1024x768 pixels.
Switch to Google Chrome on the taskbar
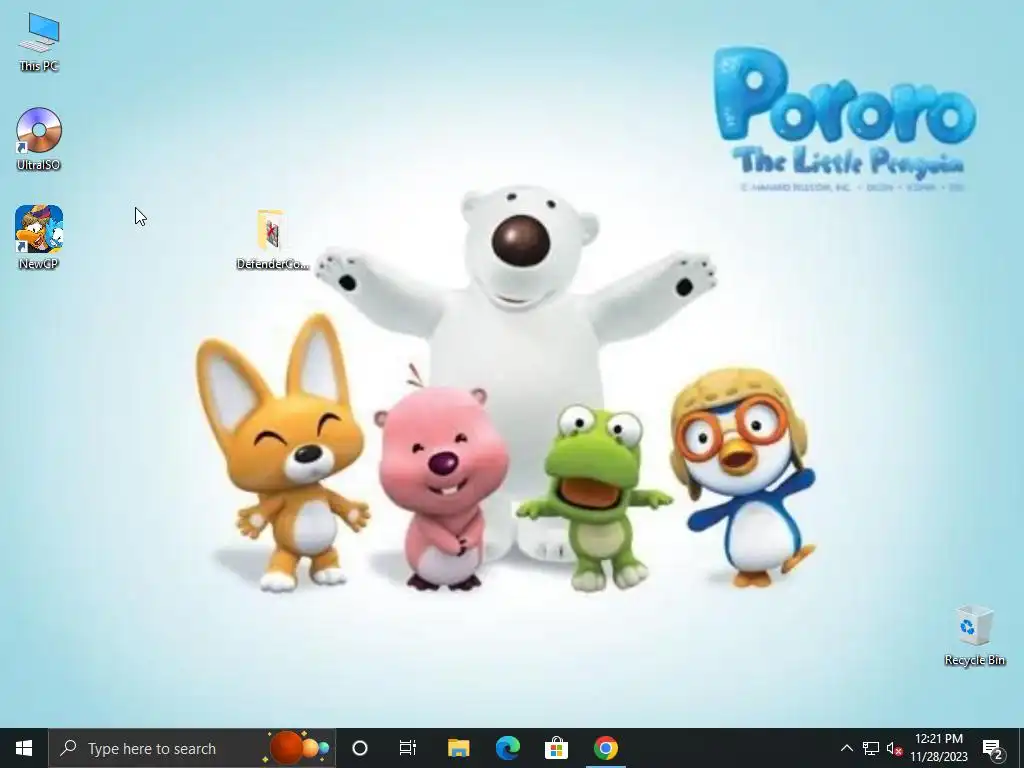pyautogui.click(x=605, y=748)
